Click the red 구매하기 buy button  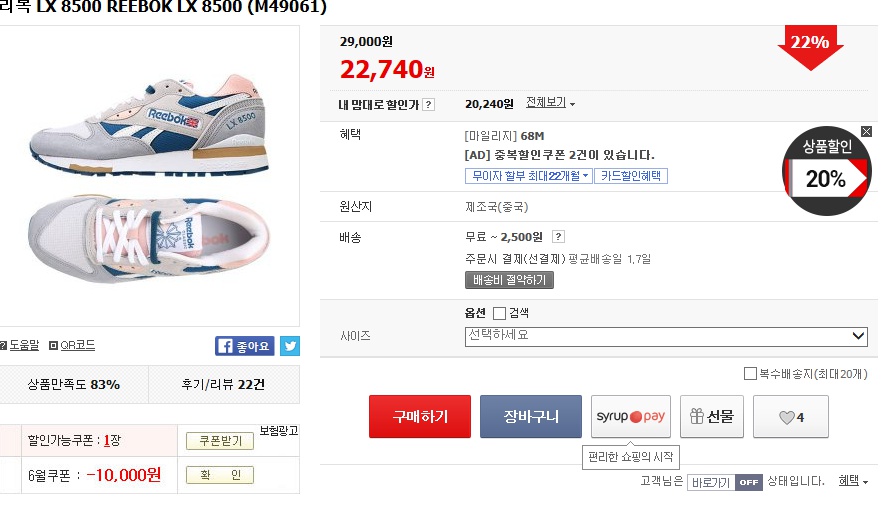click(x=420, y=417)
